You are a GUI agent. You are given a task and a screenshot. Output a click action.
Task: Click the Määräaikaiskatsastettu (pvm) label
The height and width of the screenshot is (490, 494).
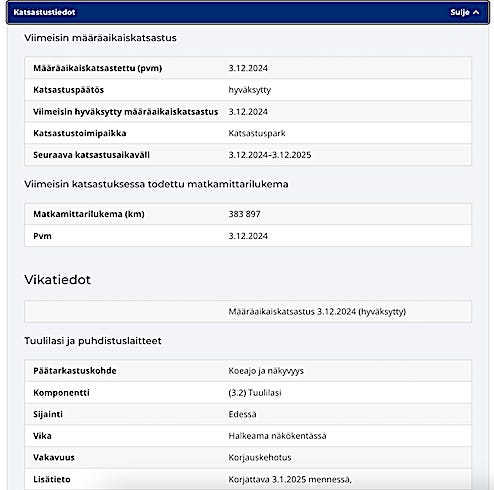point(98,68)
